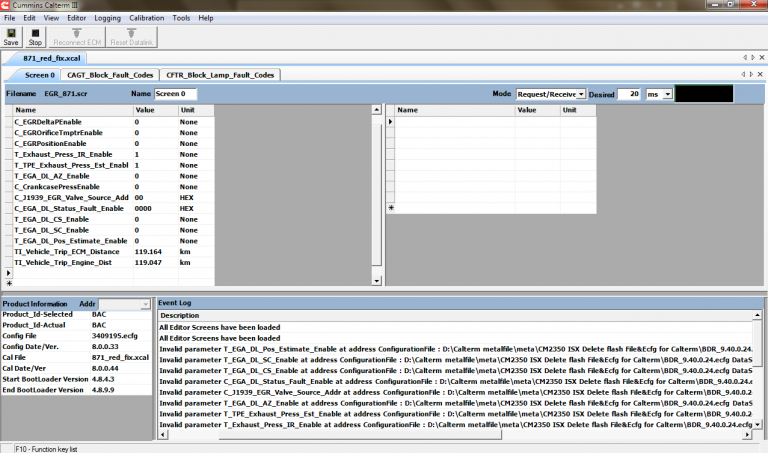Open the ms time unit dropdown
768x453 pixels.
[668, 94]
